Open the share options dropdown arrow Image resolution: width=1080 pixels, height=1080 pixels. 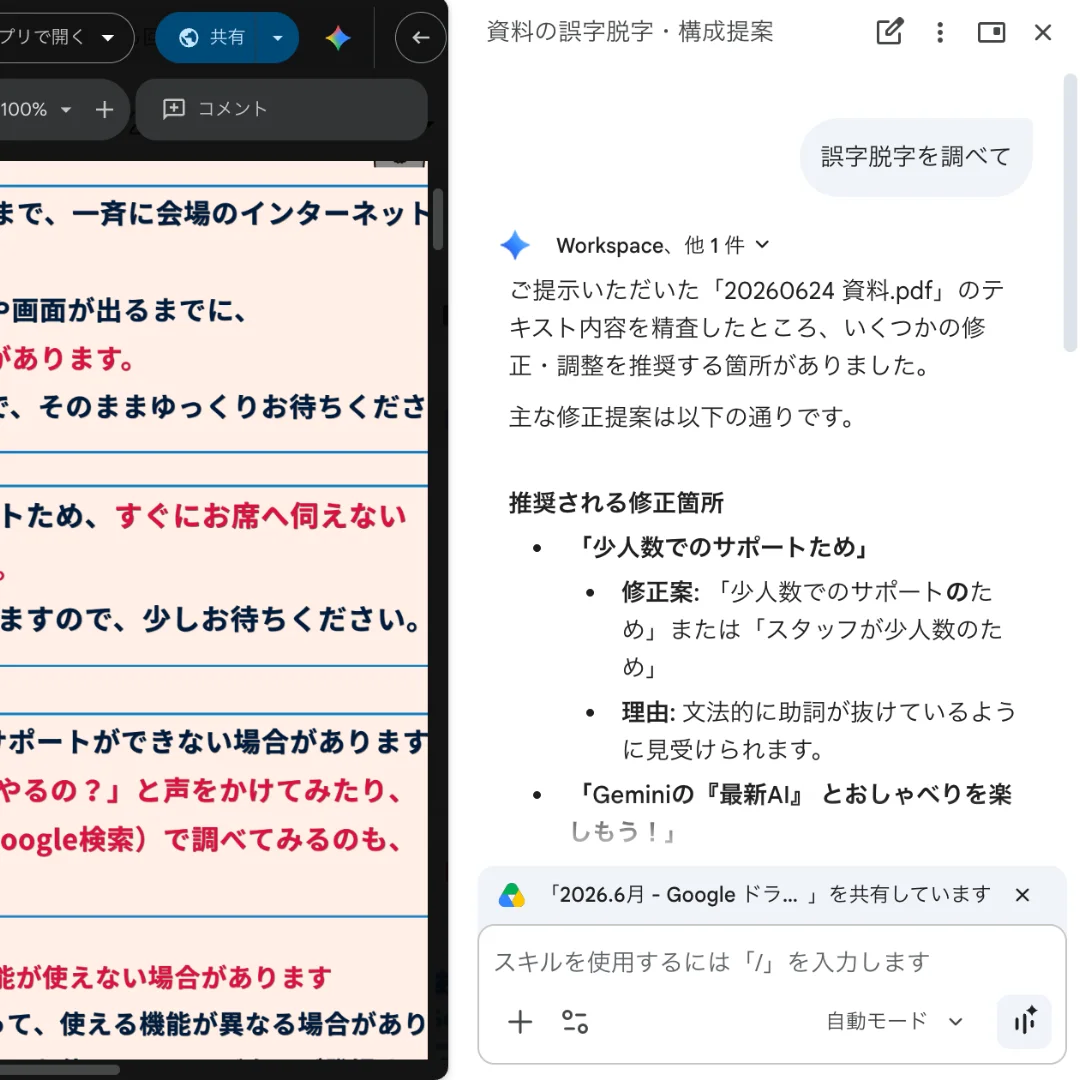(278, 37)
